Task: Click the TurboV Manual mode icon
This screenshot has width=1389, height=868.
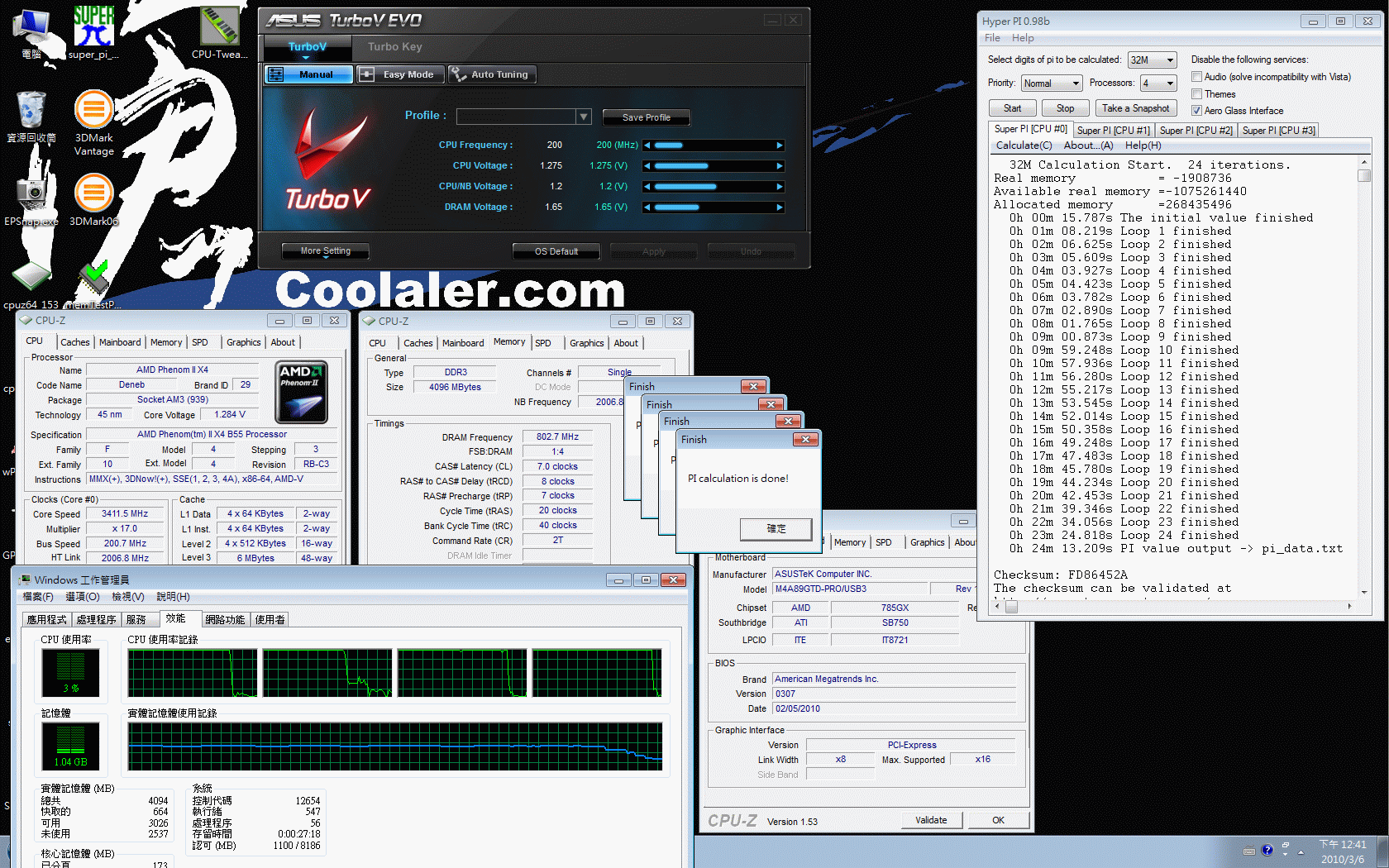Action: click(277, 74)
